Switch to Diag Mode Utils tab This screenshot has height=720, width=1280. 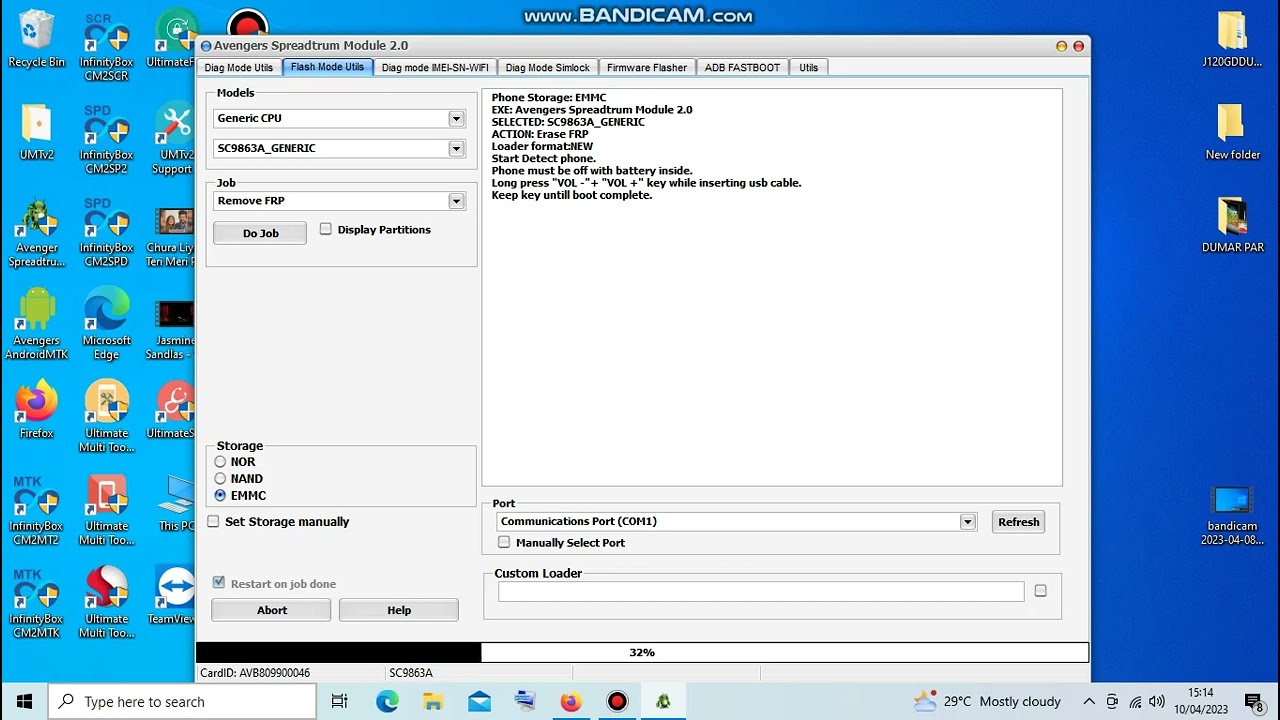tap(239, 68)
